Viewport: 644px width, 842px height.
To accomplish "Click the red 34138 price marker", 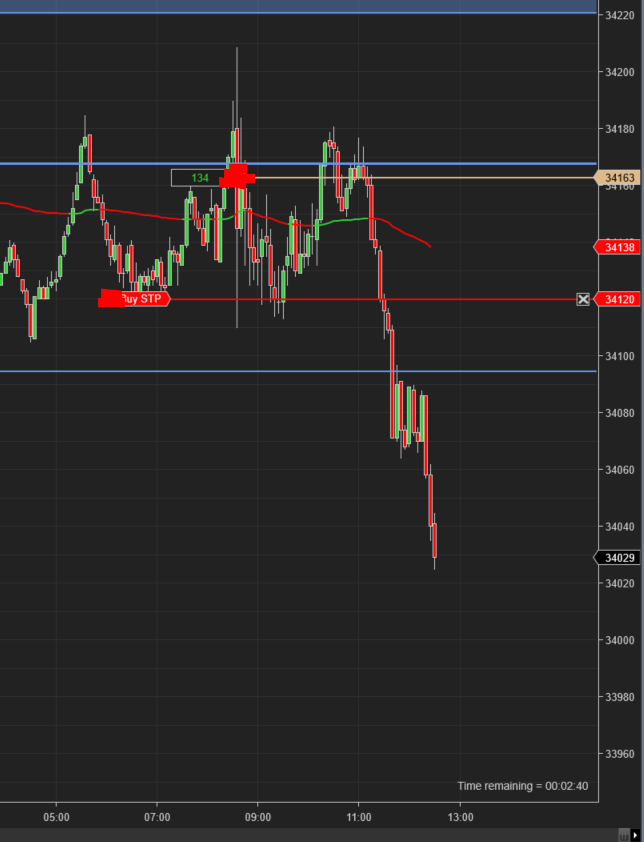I will (618, 246).
